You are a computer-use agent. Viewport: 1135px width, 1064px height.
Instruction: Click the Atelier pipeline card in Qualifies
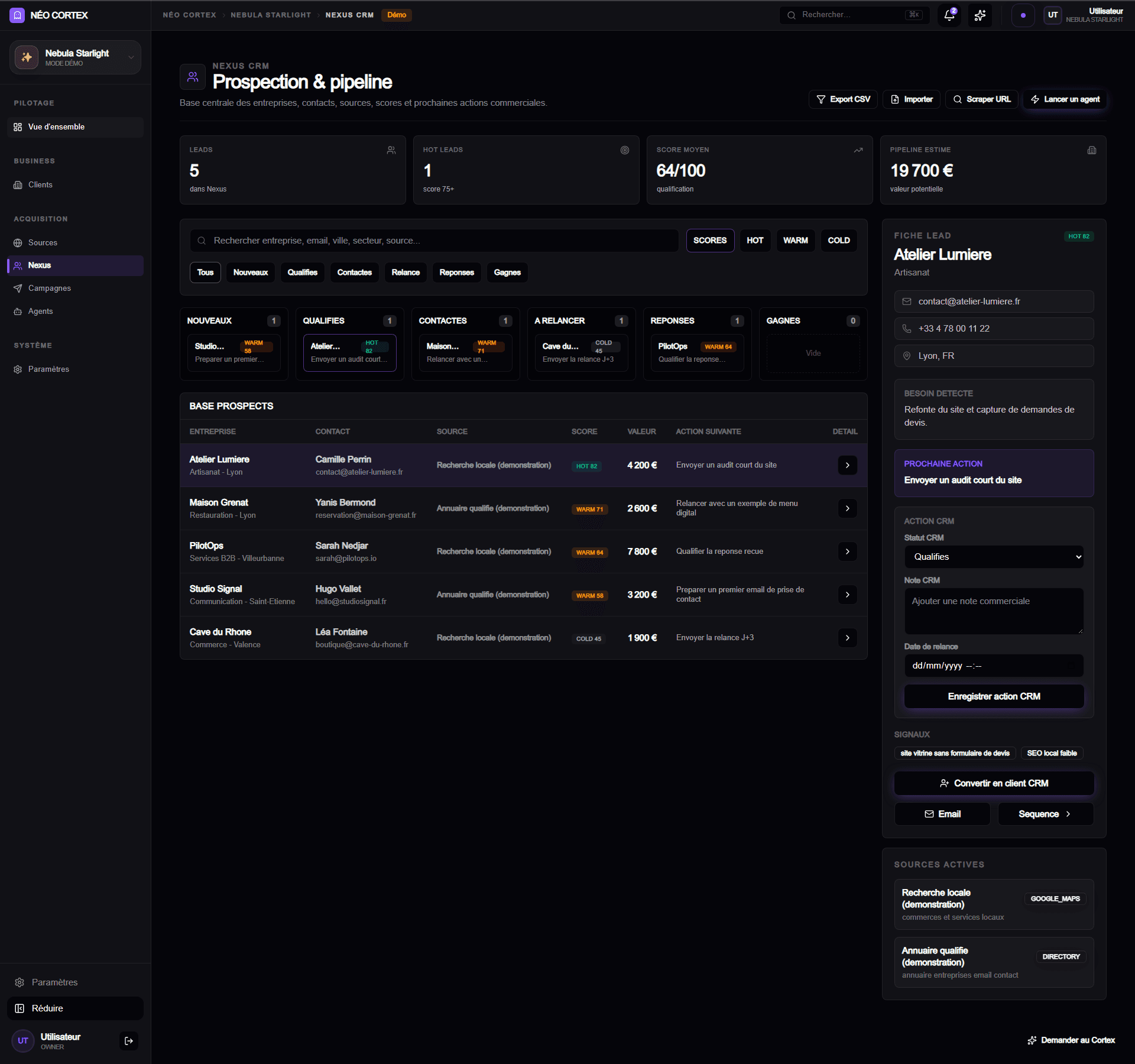point(350,353)
